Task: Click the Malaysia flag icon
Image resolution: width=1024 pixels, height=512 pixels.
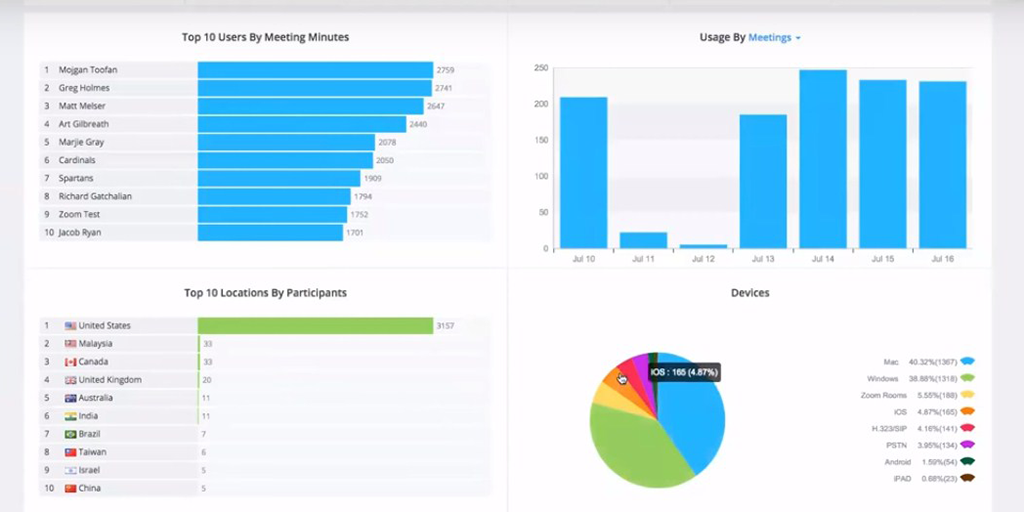Action: pos(71,344)
